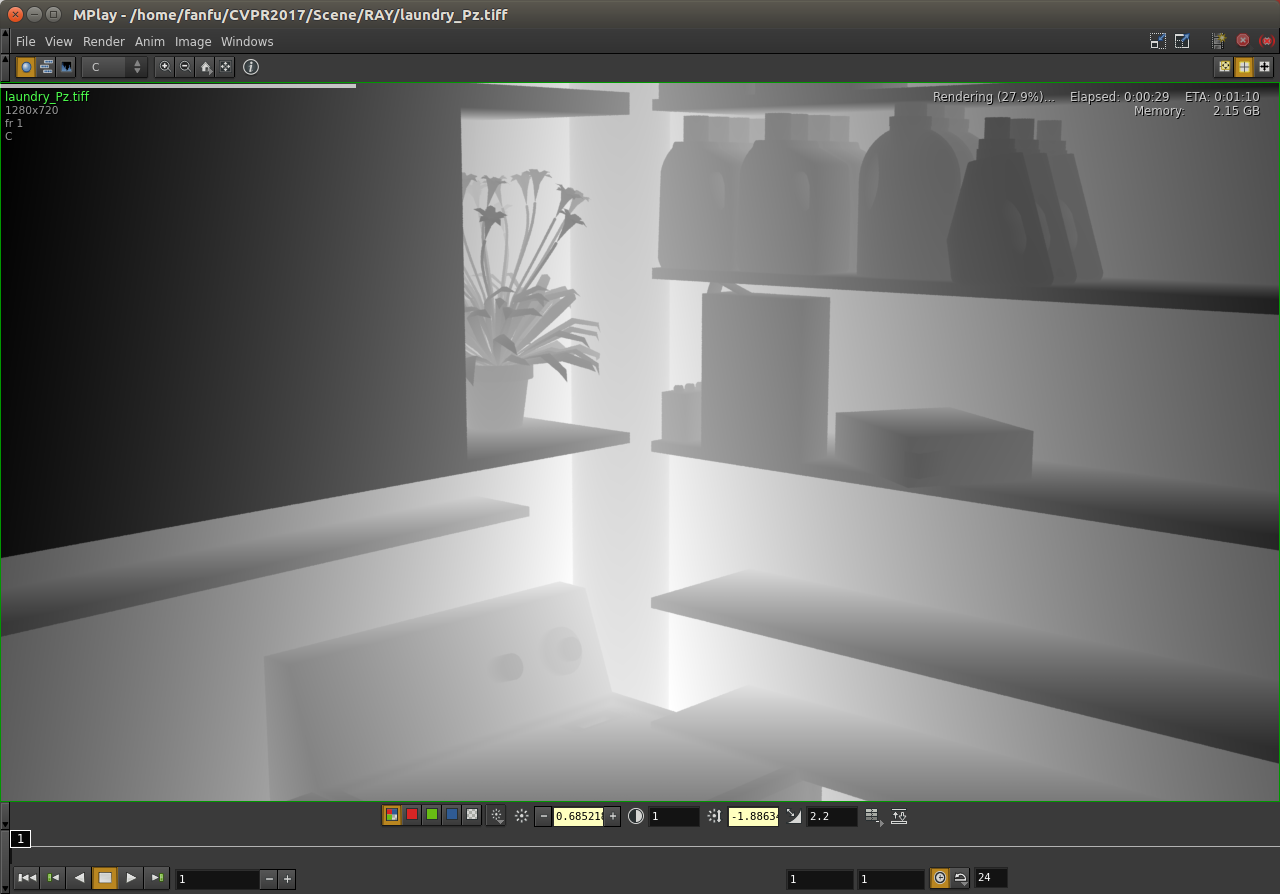Select the image view mode icon

26,67
